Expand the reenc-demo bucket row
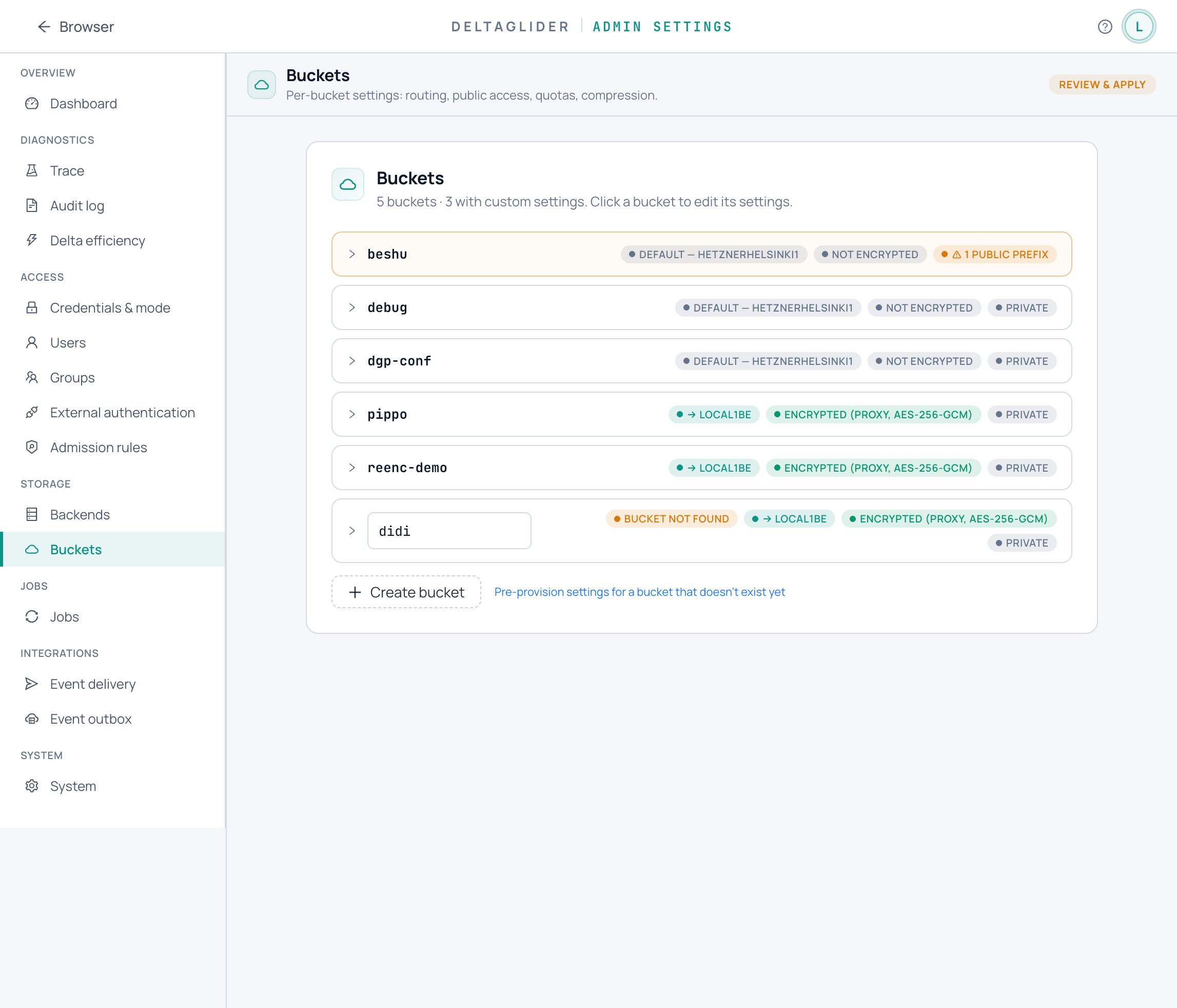This screenshot has height=1008, width=1177. 352,468
